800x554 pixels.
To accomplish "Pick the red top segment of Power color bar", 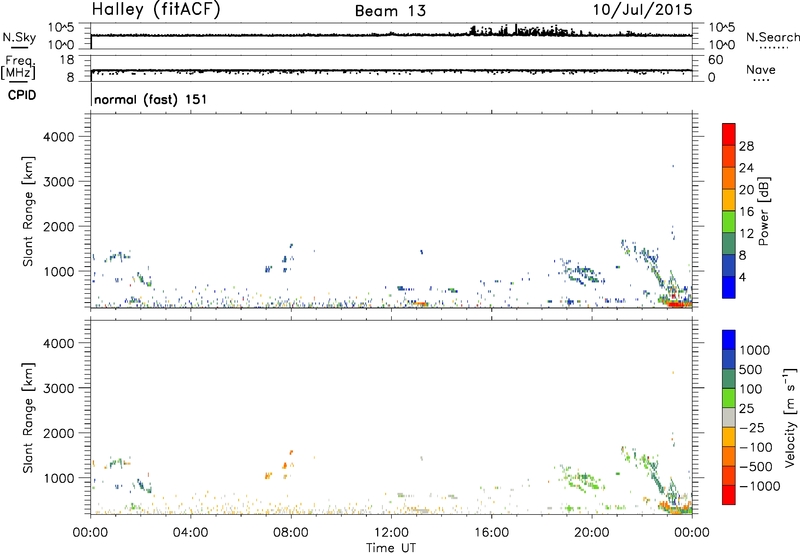I will click(729, 134).
